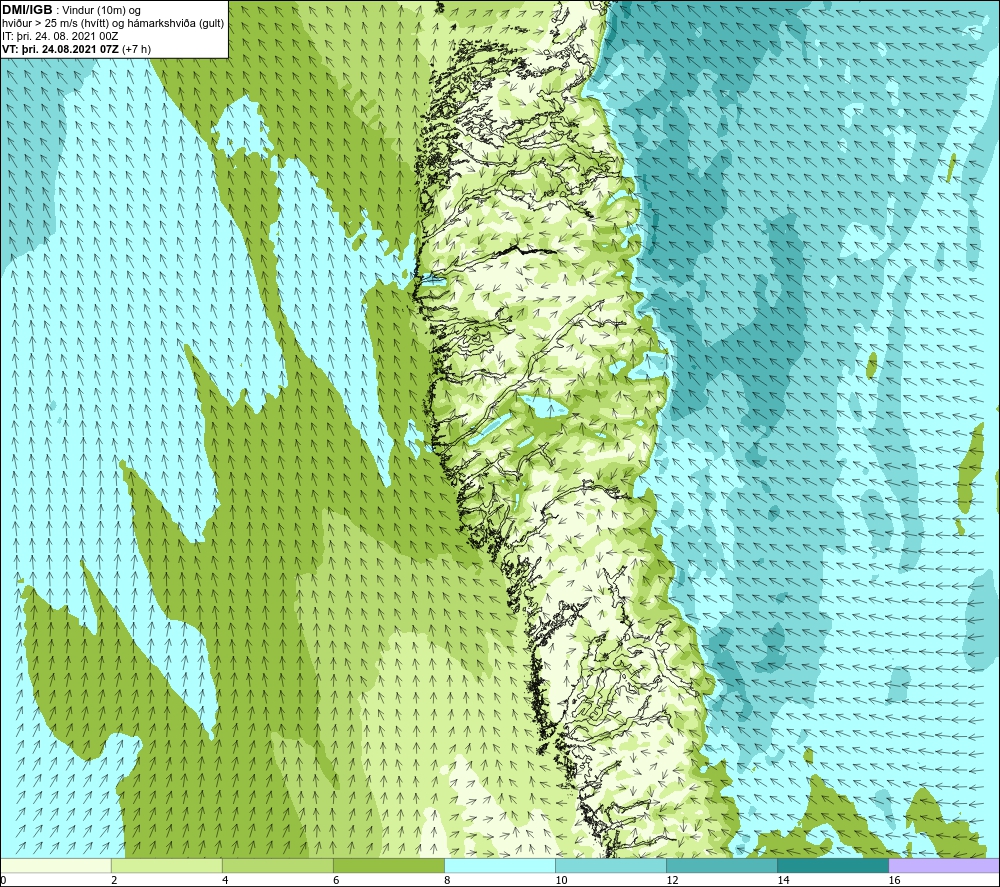
Task: Click the 'DMI/IGB' title text
Action: (27, 10)
